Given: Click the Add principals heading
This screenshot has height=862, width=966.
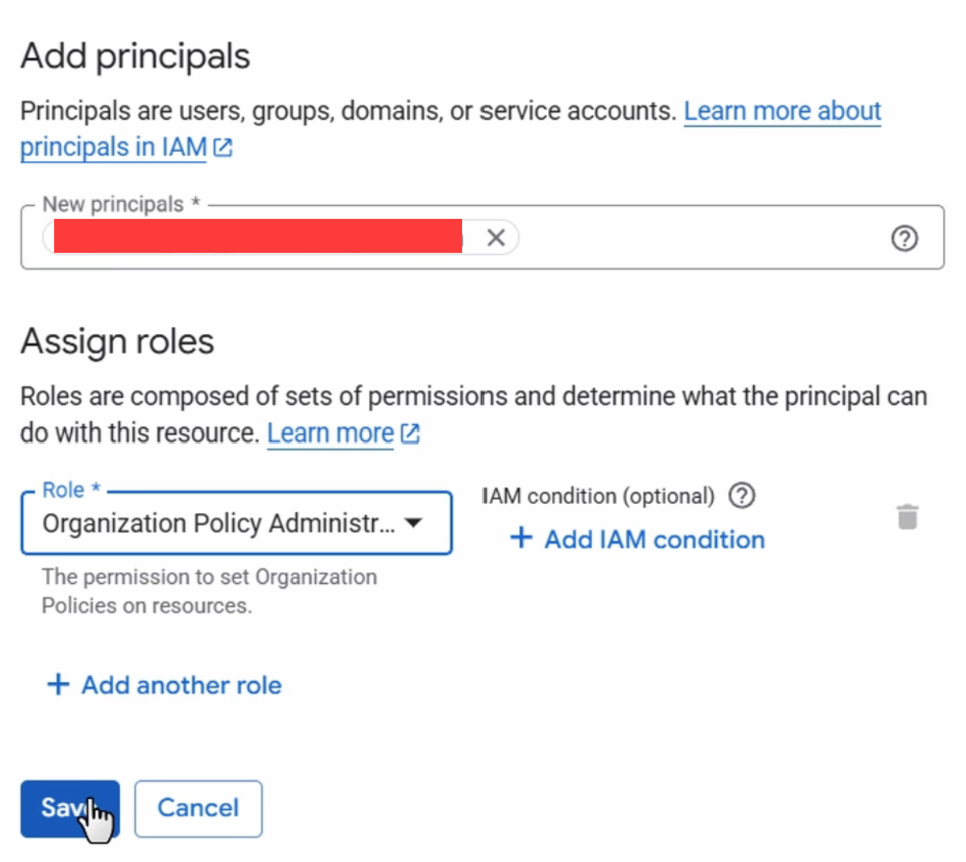Looking at the screenshot, I should (135, 57).
